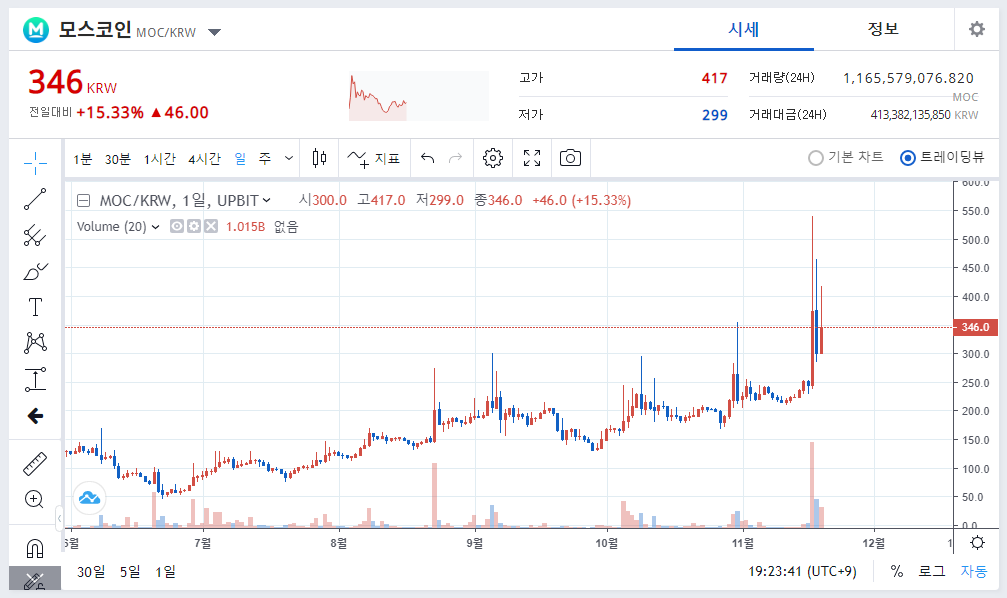Click the cloud chart watermark button
The width and height of the screenshot is (1007, 598).
[x=89, y=498]
